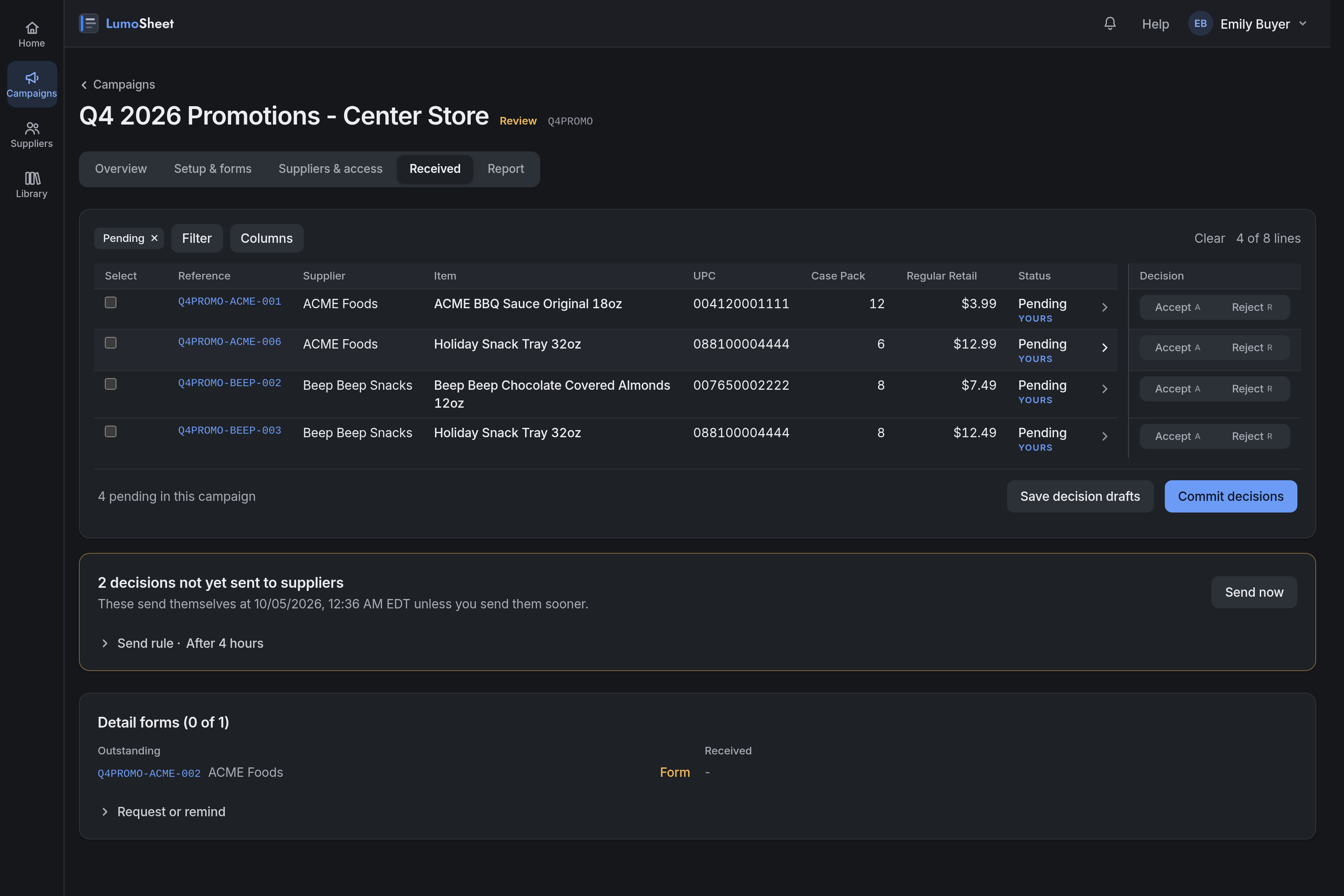The image size is (1344, 896).
Task: Switch to the Setup & forms tab
Action: [x=212, y=168]
